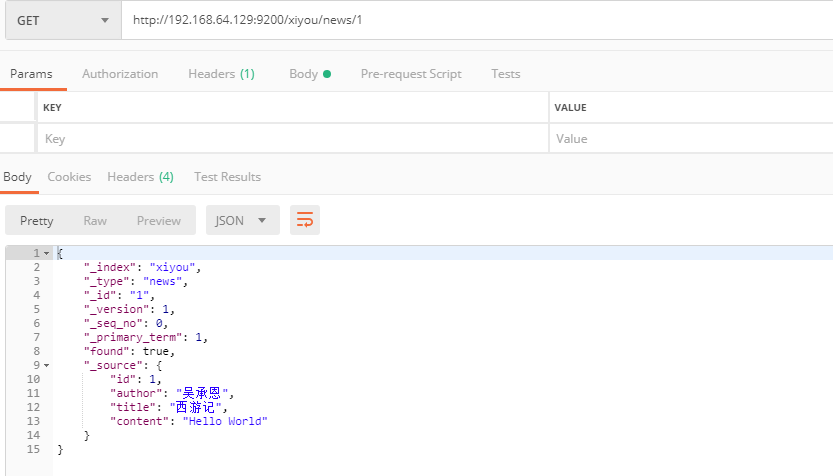
Task: Click the "found": true line
Action: 129,351
